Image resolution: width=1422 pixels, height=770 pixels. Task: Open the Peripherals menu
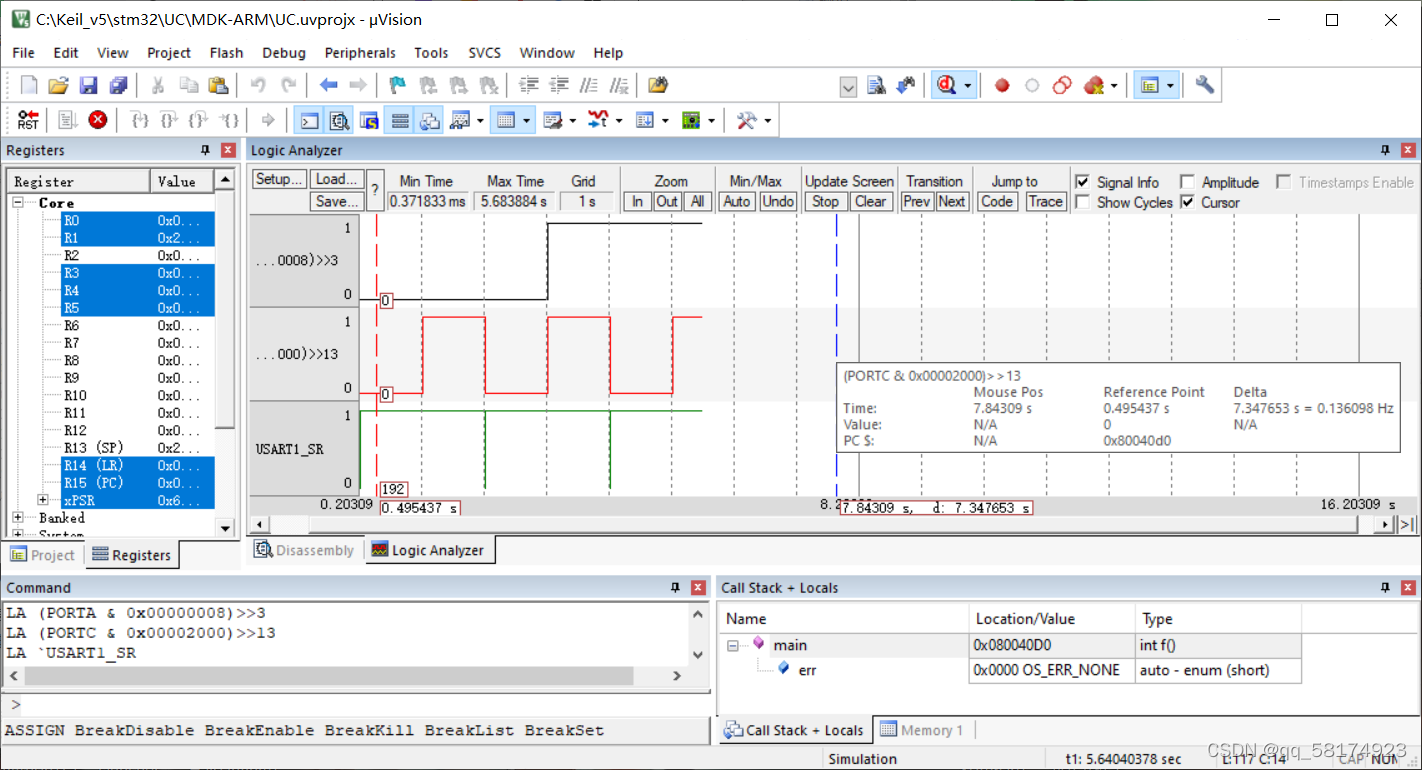[360, 53]
